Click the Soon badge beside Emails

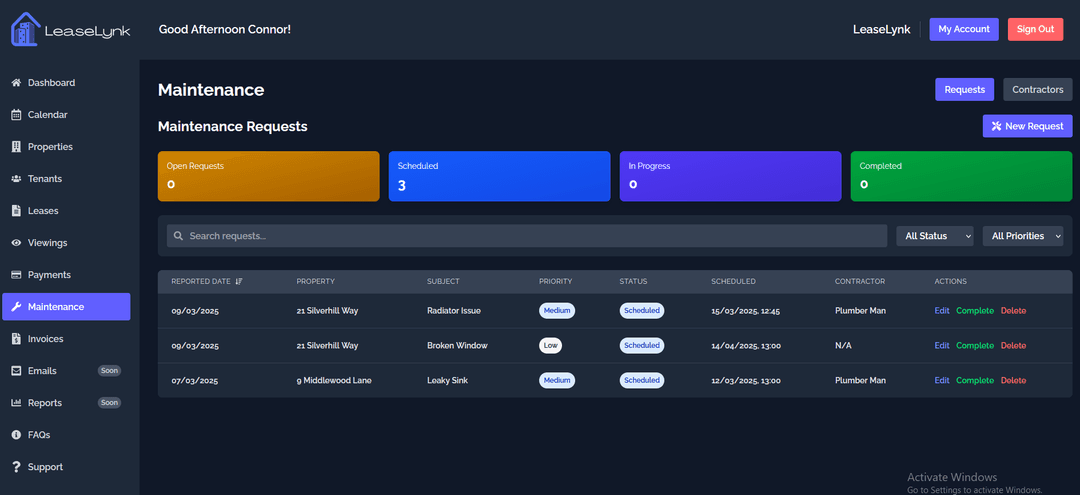click(110, 371)
